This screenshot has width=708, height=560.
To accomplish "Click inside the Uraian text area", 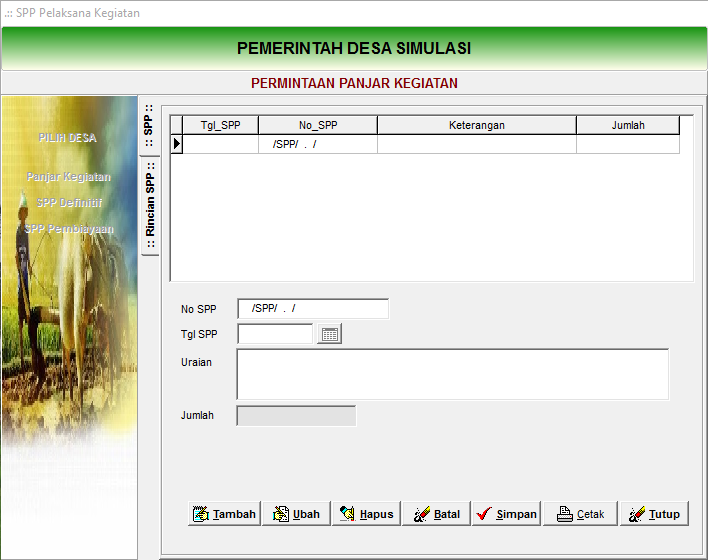I will tap(452, 374).
